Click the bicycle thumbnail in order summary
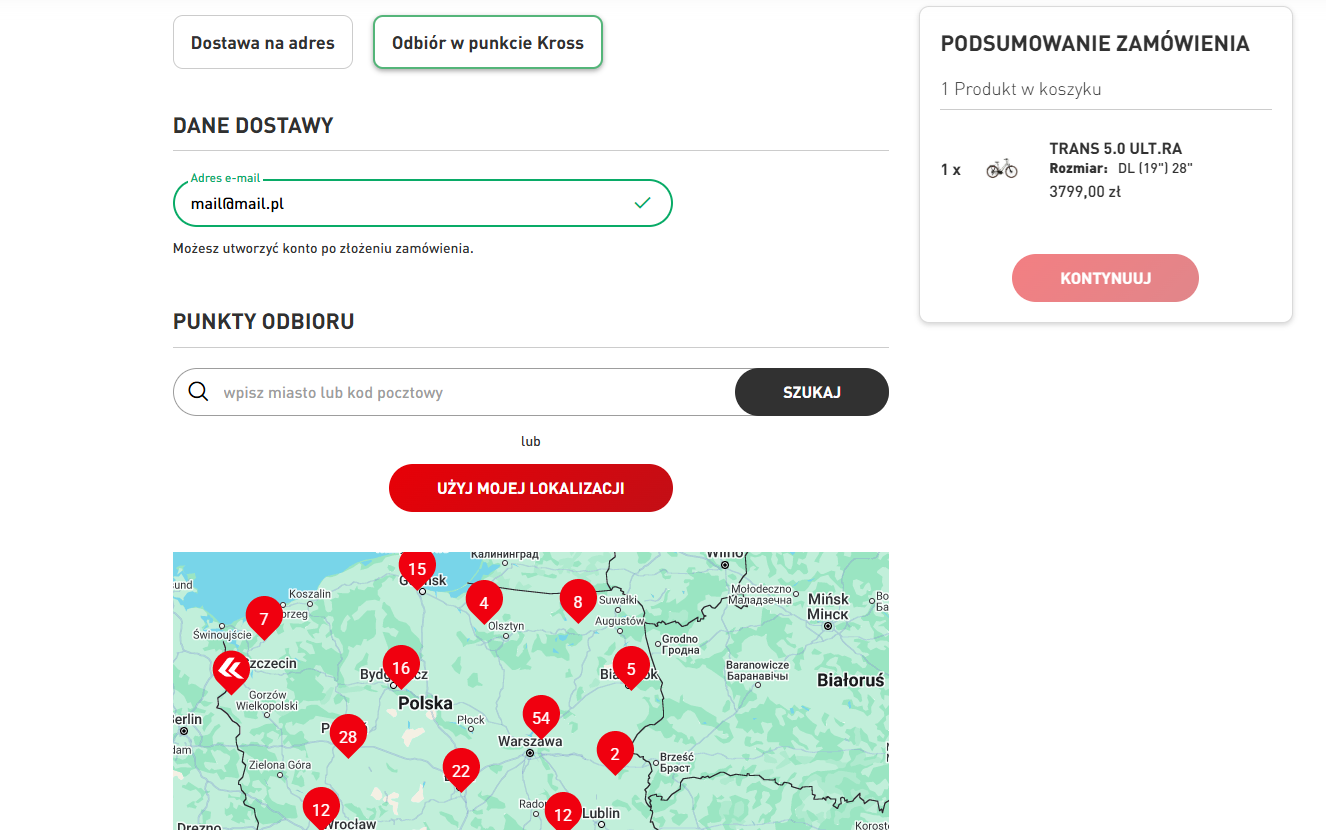This screenshot has height=830, width=1326. click(1002, 168)
